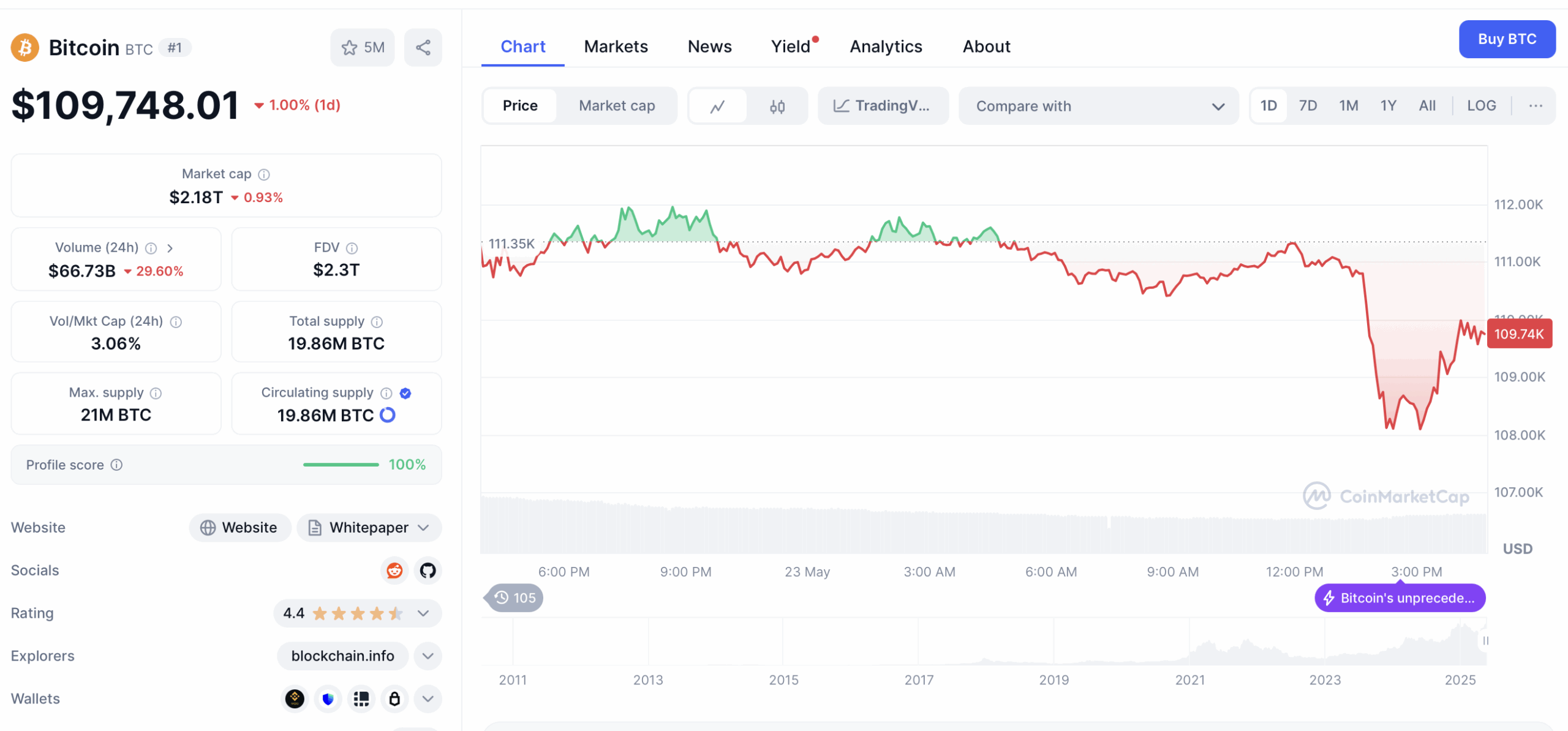Add Bitcoin to watchlist via star icon
Screen dimensions: 1568x731
click(363, 48)
